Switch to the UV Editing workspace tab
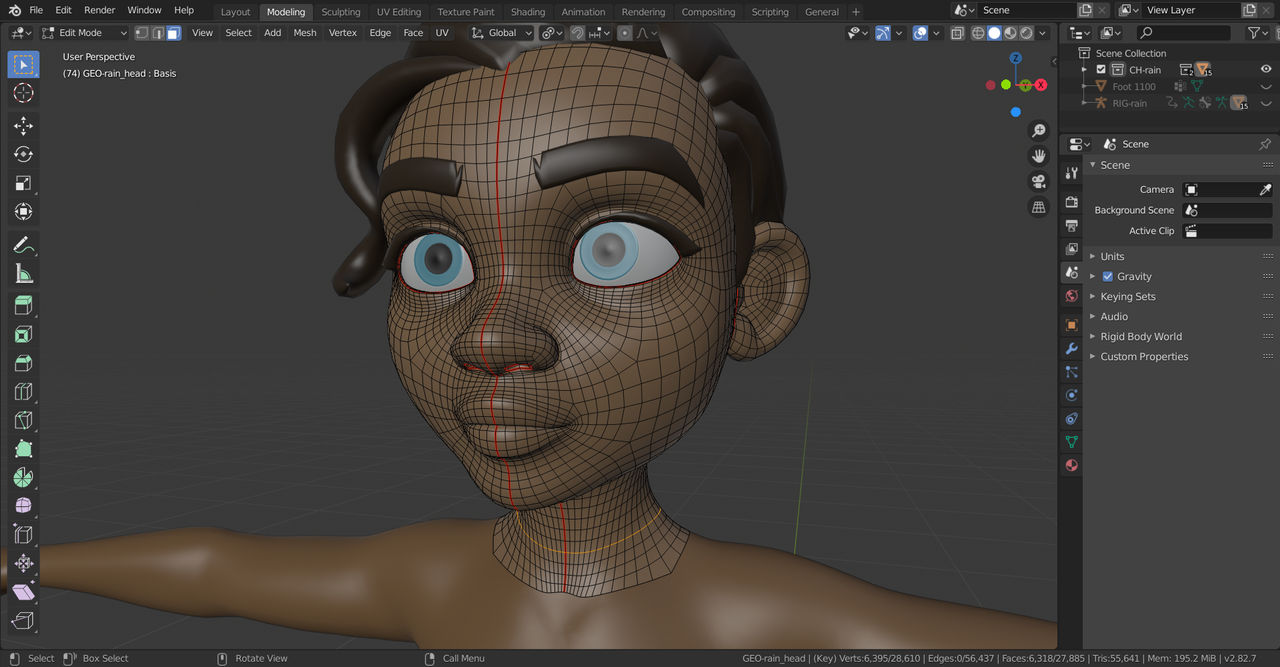Image resolution: width=1280 pixels, height=667 pixels. pos(399,12)
